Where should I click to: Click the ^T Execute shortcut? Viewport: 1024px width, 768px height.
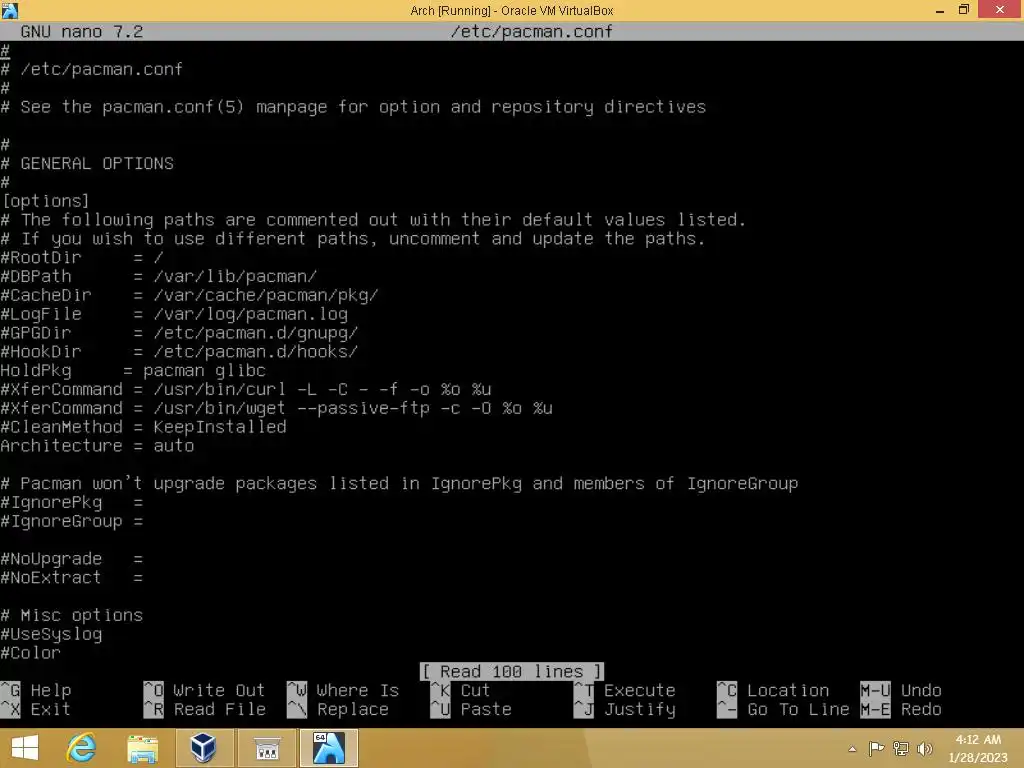click(624, 690)
